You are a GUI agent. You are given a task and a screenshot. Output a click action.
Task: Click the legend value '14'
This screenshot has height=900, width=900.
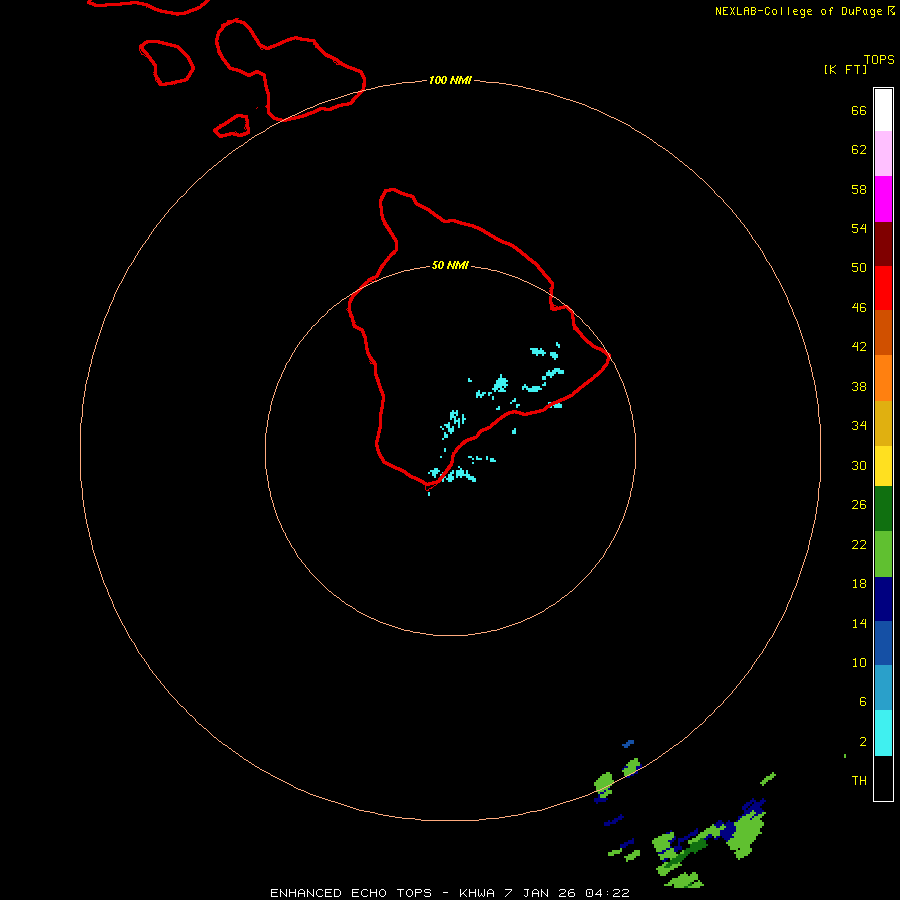(859, 623)
